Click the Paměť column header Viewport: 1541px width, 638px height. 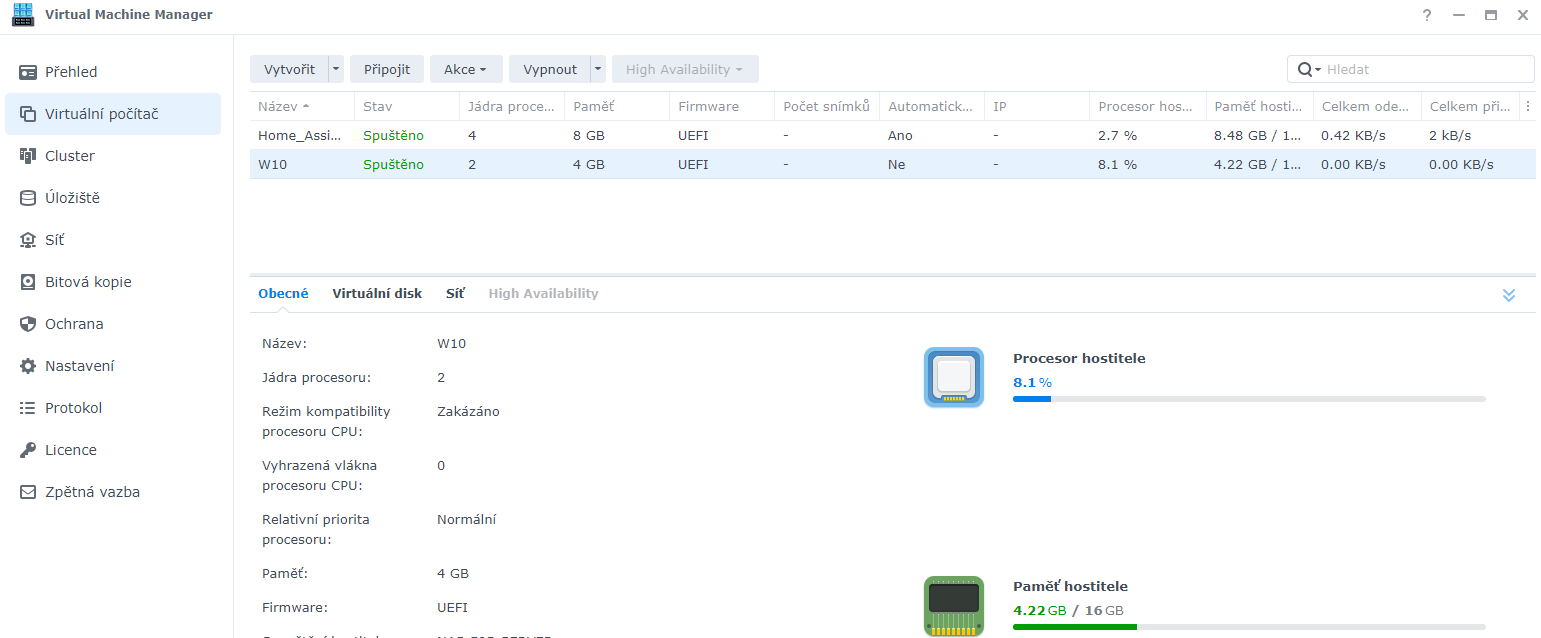click(616, 106)
